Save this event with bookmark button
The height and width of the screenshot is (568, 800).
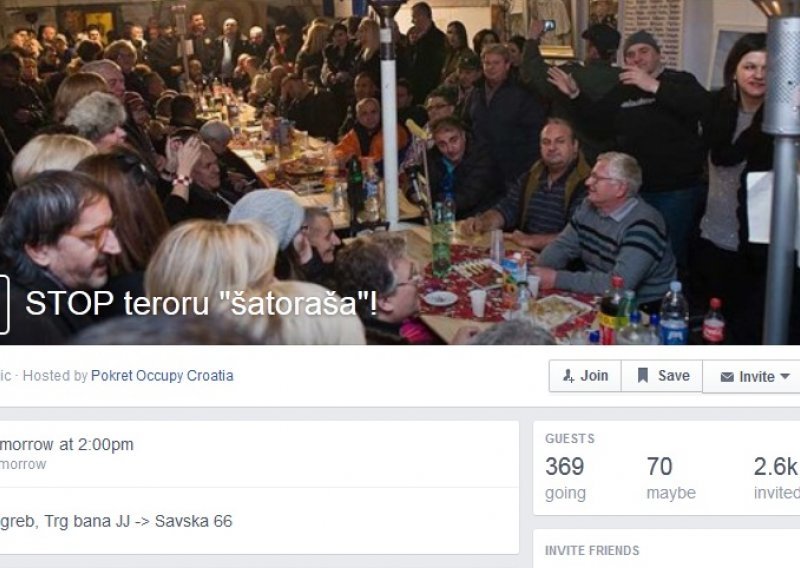(662, 376)
